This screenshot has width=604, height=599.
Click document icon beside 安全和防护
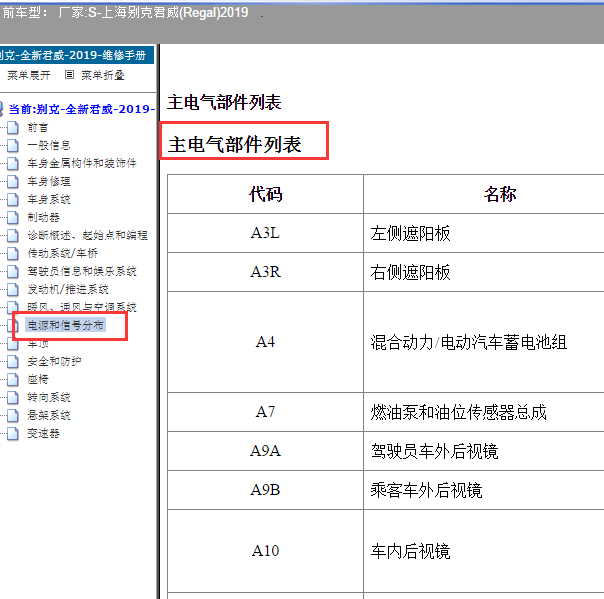tap(13, 361)
